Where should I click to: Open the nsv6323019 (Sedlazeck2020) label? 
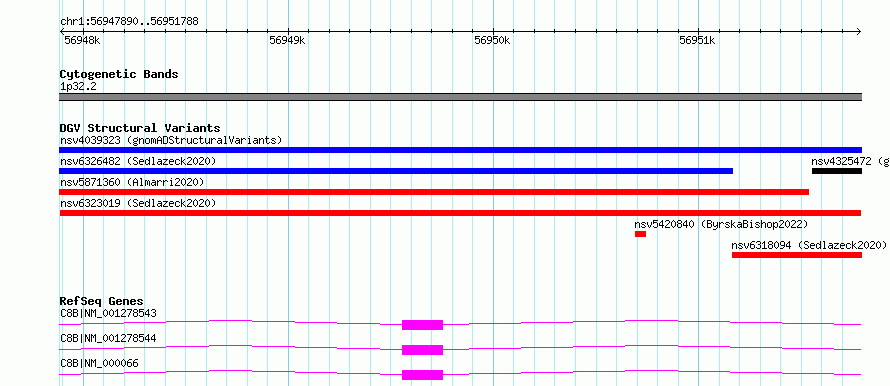coord(138,203)
